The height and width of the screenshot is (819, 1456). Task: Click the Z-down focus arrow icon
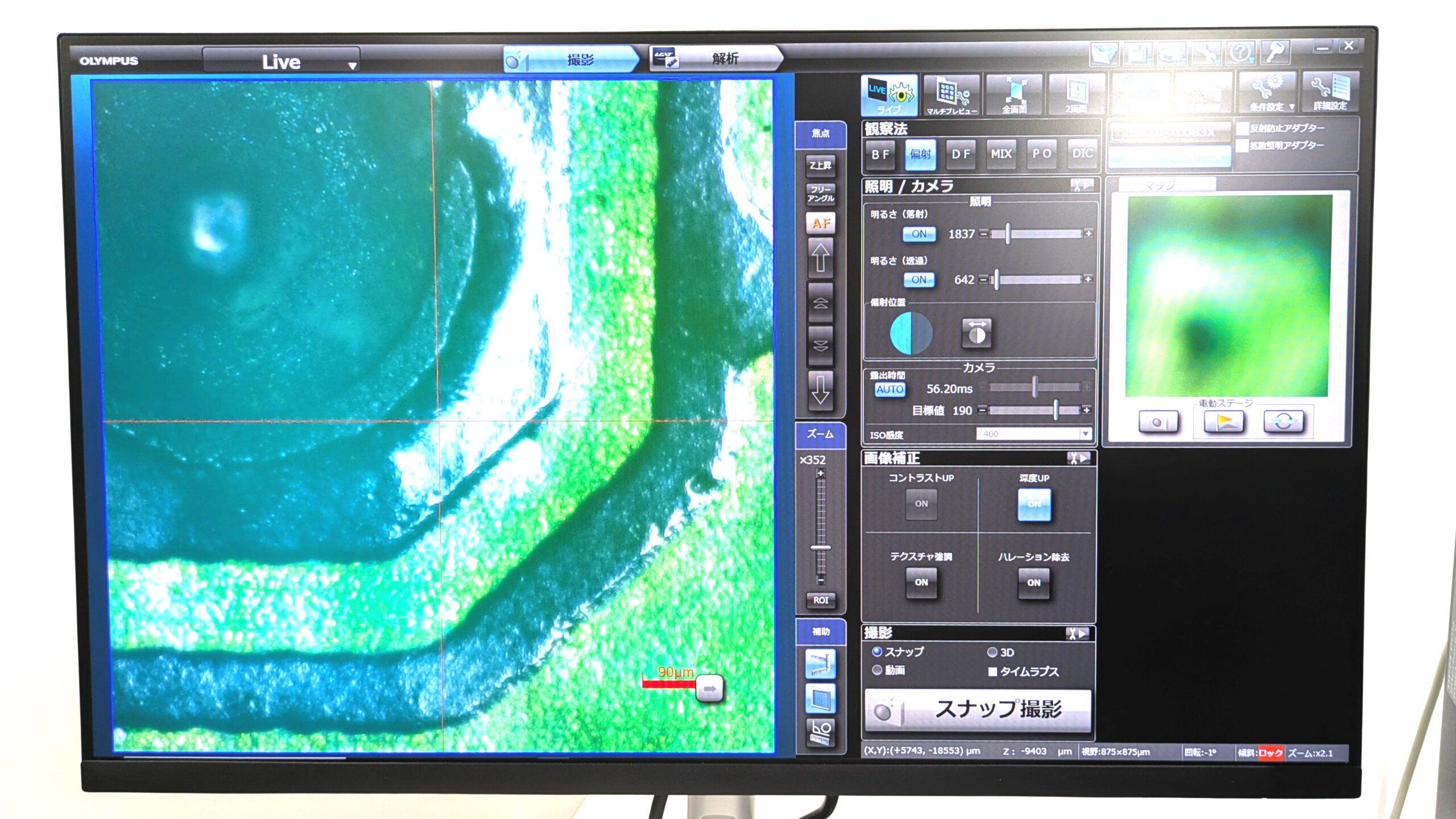click(820, 390)
